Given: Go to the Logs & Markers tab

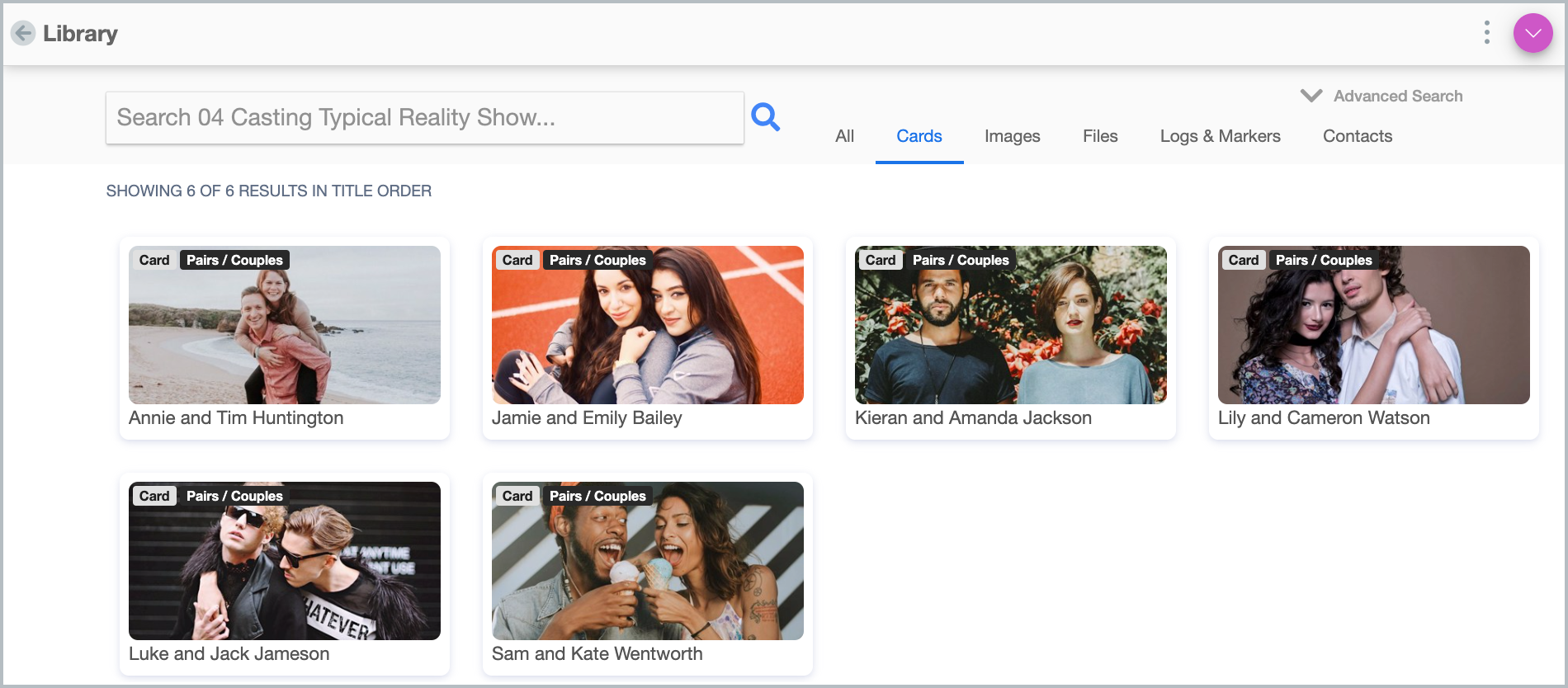Looking at the screenshot, I should coord(1220,136).
